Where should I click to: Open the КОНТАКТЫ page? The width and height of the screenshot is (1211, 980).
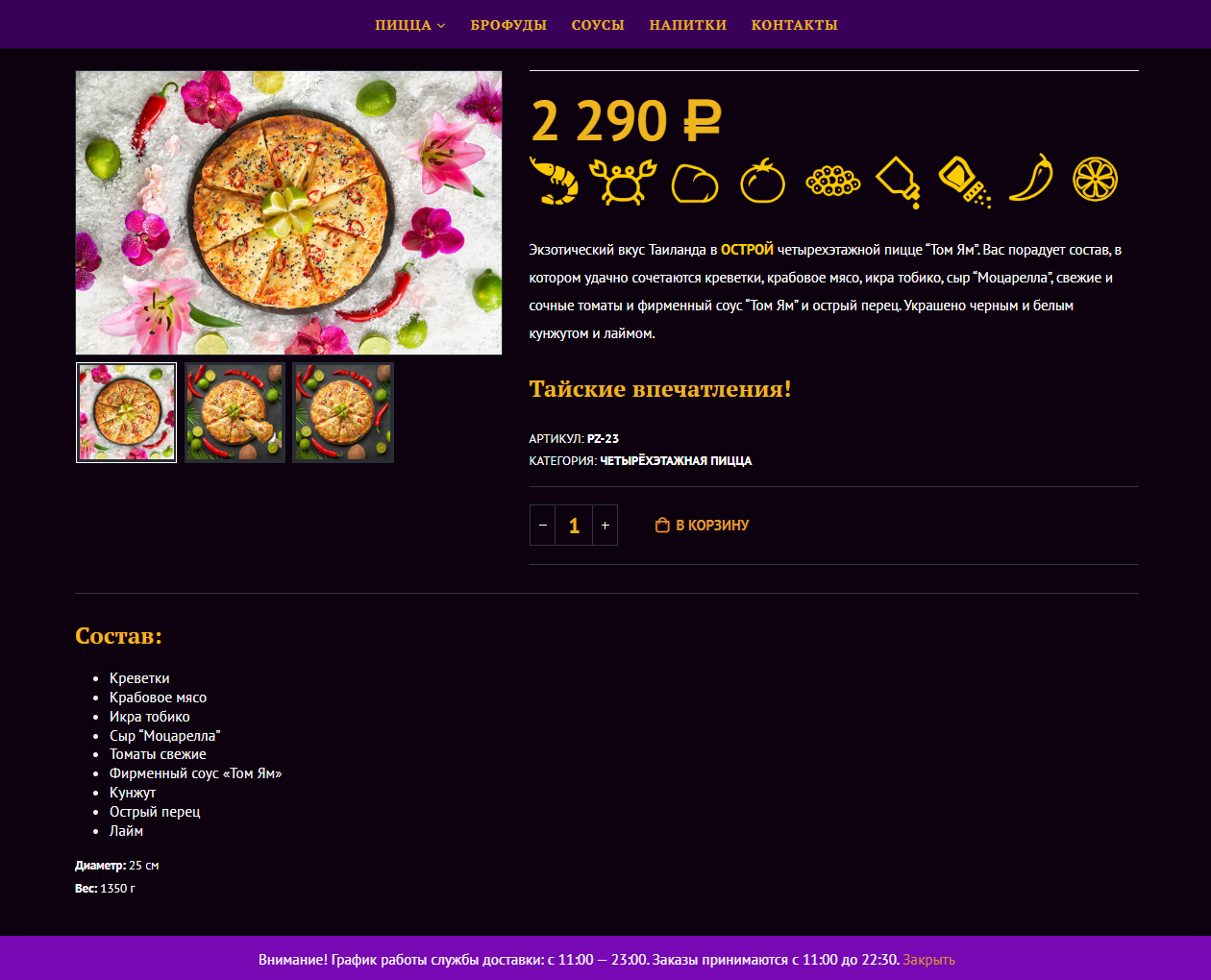pos(795,25)
